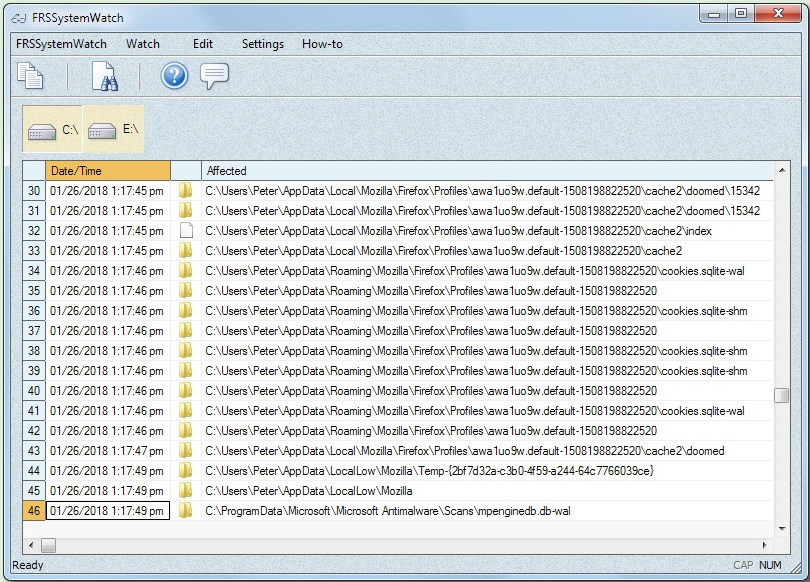
Task: Click the copy documents toolbar icon
Action: [30, 76]
